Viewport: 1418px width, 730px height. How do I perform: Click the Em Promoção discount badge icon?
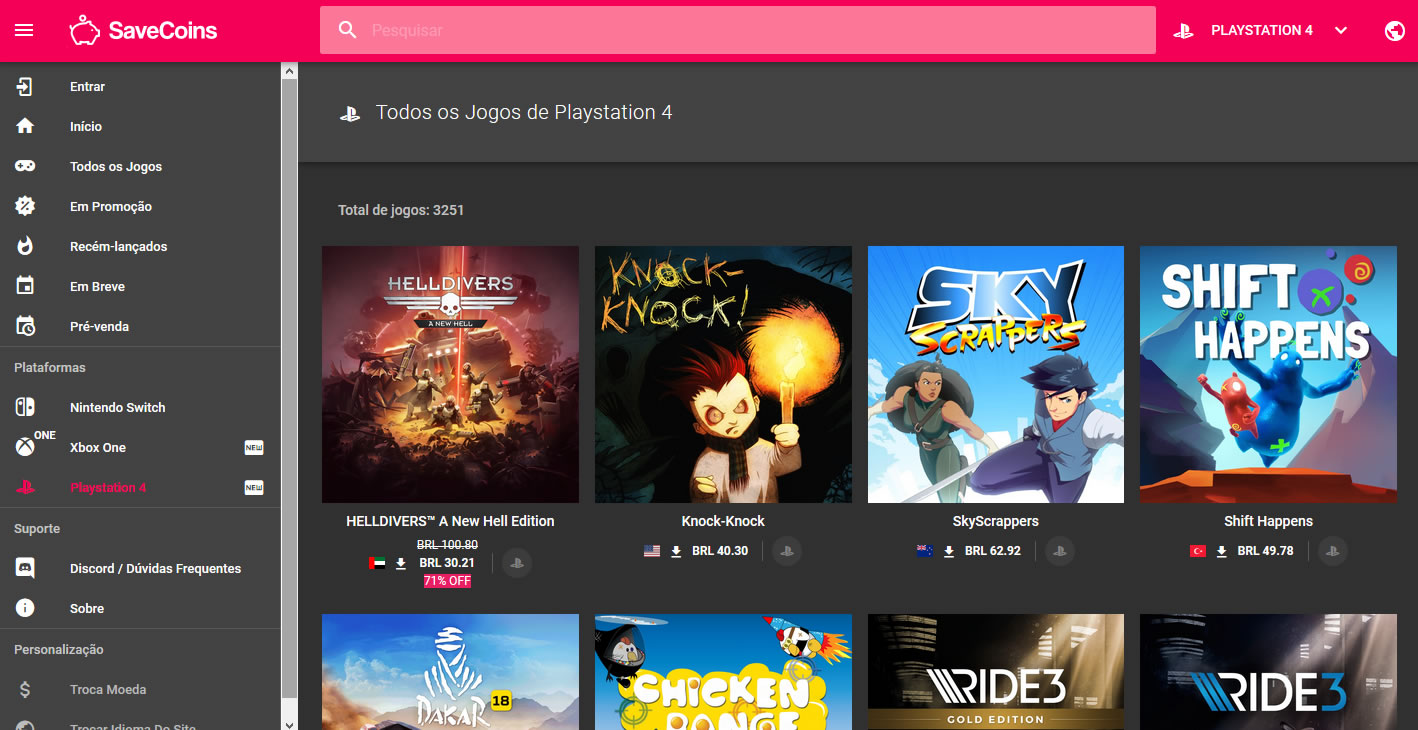25,206
